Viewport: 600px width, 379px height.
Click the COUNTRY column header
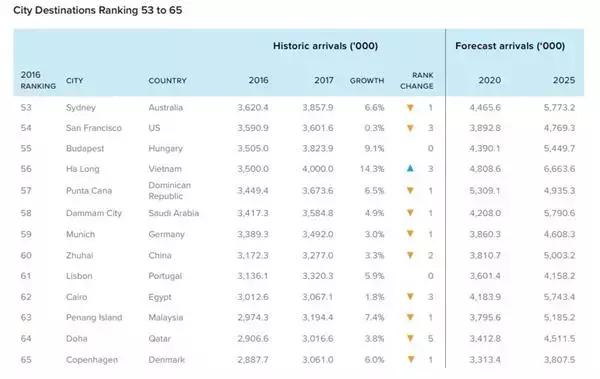[x=167, y=81]
